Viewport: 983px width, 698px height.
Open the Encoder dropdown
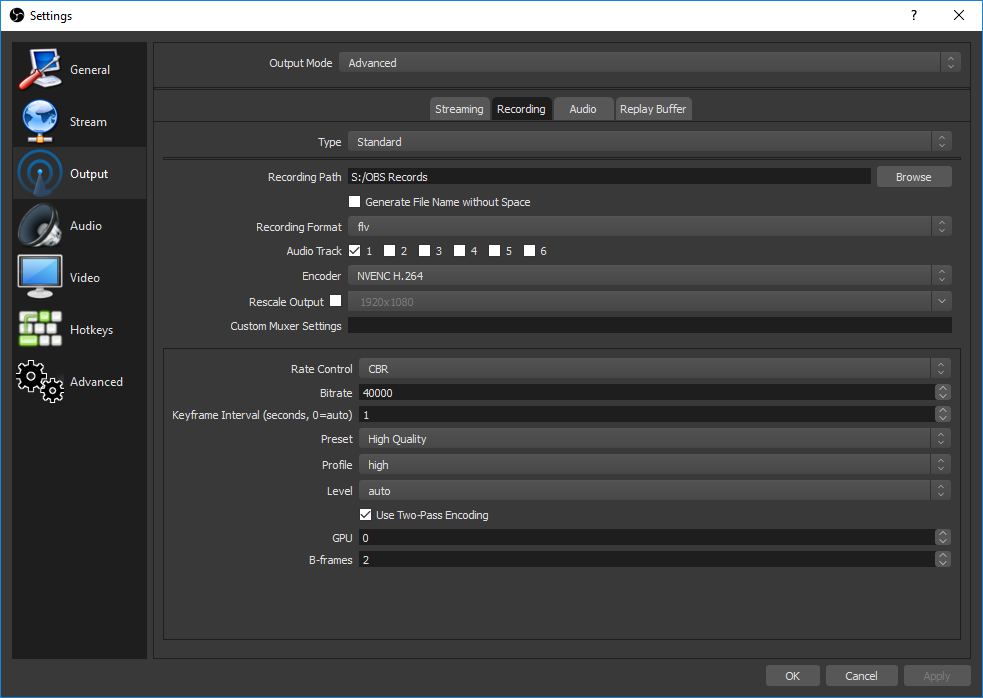(649, 275)
